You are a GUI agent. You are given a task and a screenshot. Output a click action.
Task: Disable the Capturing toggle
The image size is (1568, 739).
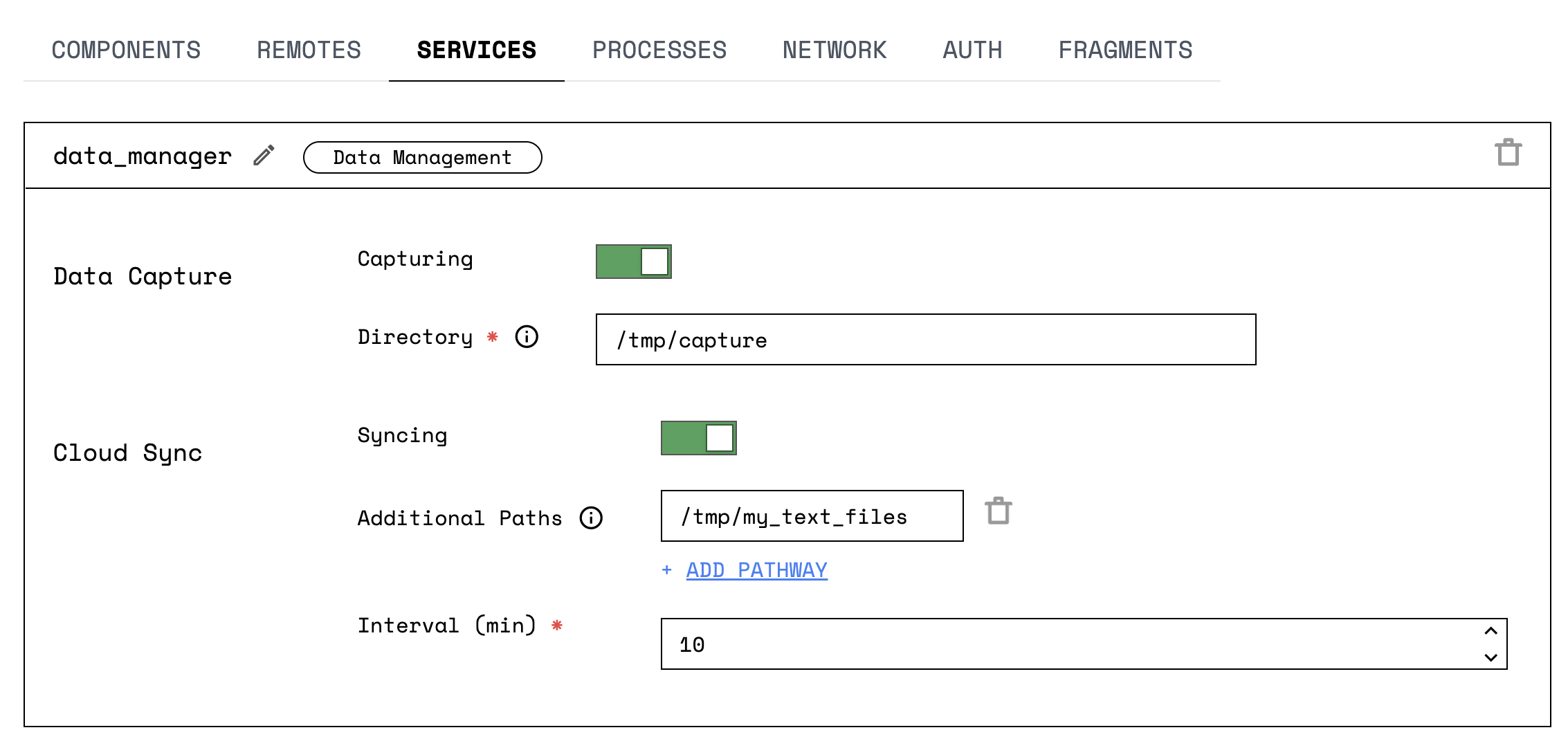pos(632,261)
